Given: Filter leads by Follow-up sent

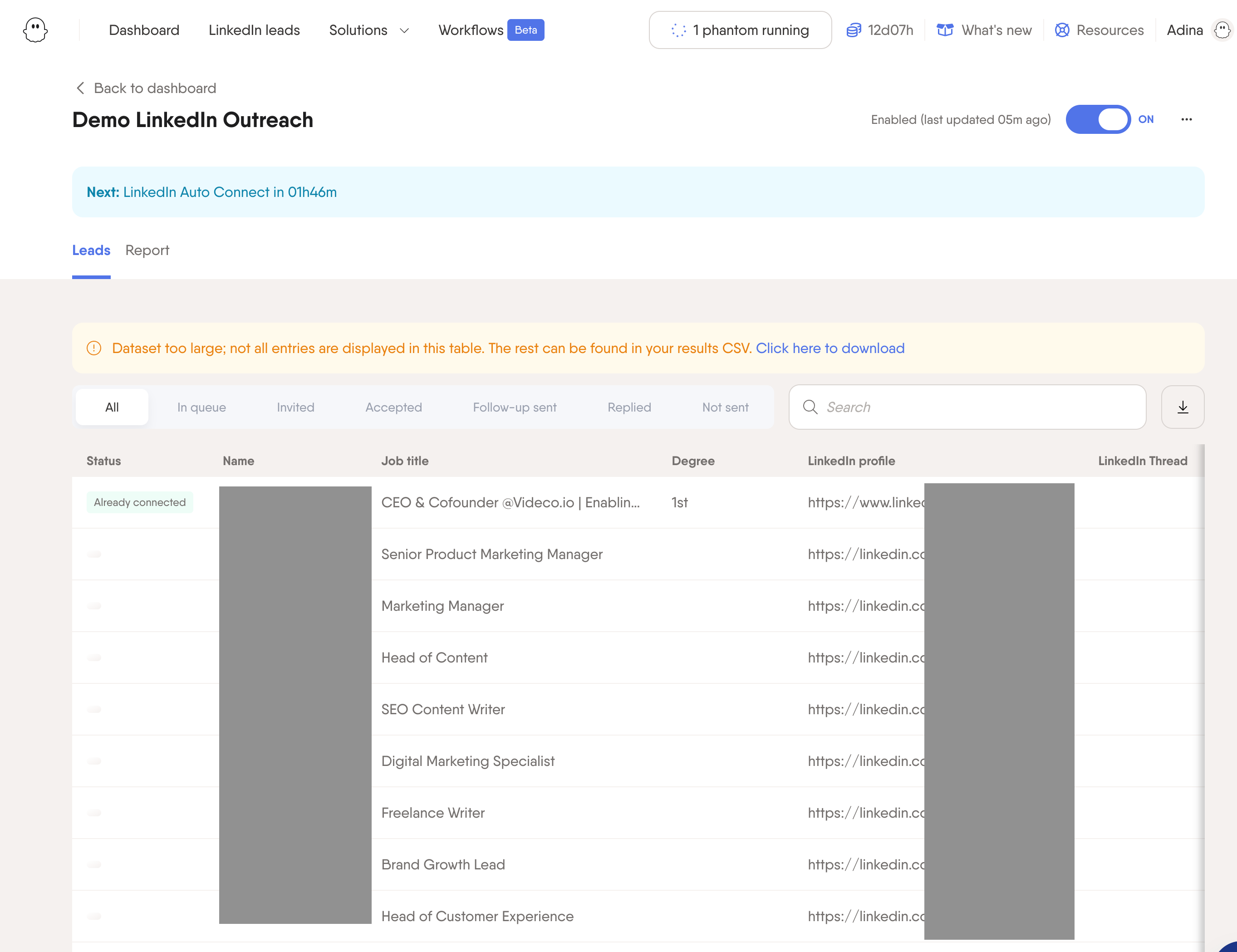Looking at the screenshot, I should (x=515, y=407).
